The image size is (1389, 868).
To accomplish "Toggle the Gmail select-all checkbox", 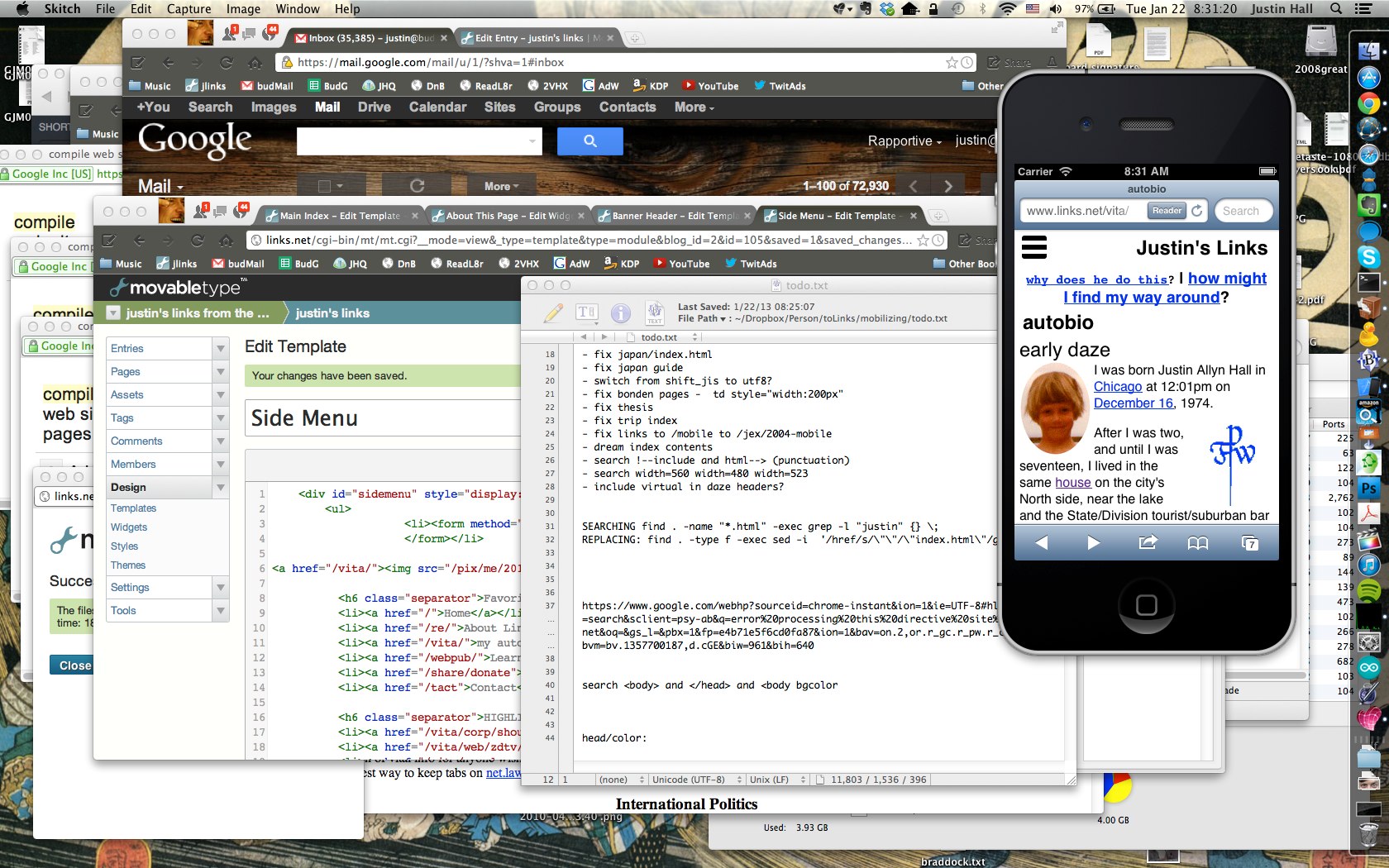I will pos(324,186).
